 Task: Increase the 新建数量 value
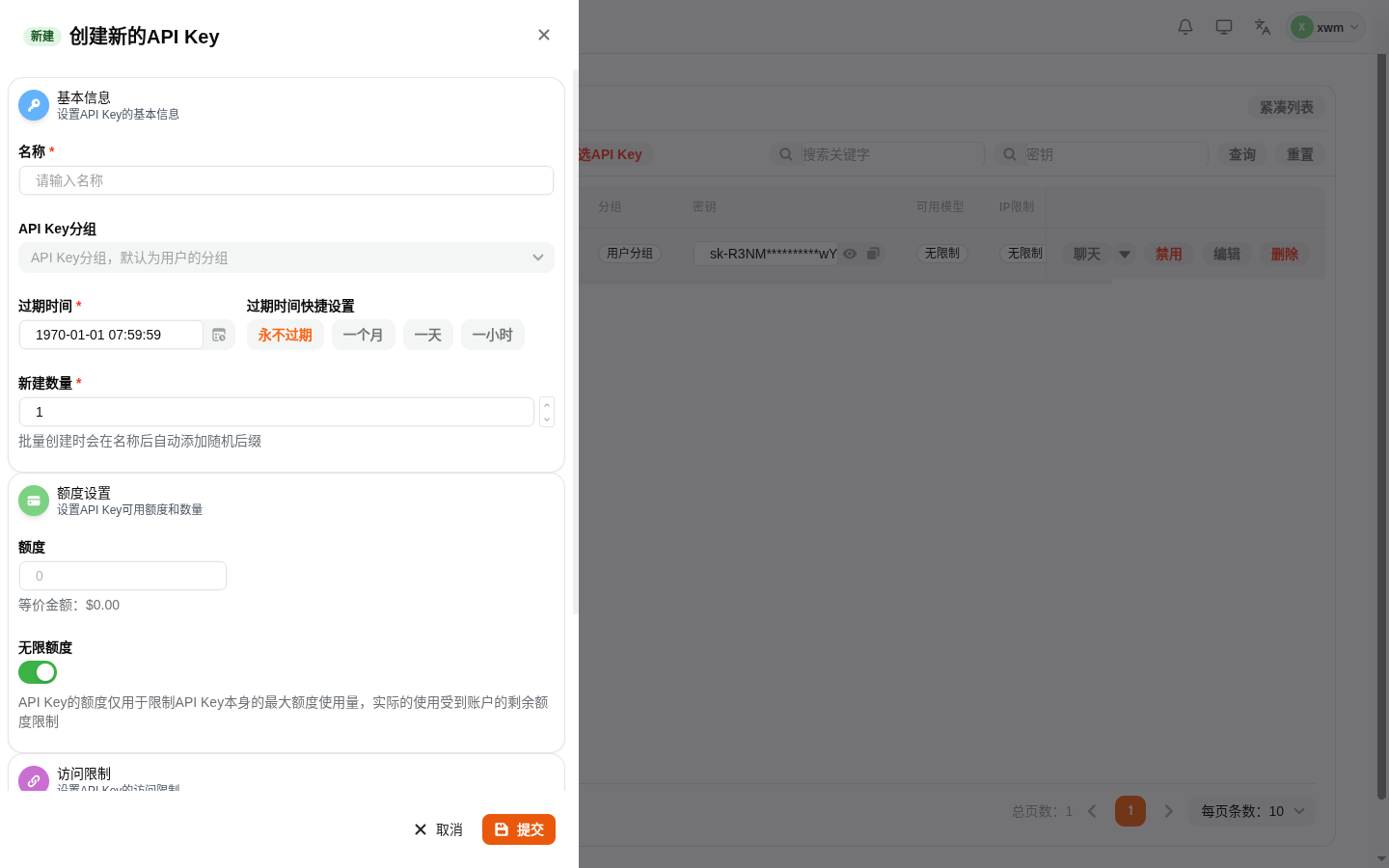[547, 405]
